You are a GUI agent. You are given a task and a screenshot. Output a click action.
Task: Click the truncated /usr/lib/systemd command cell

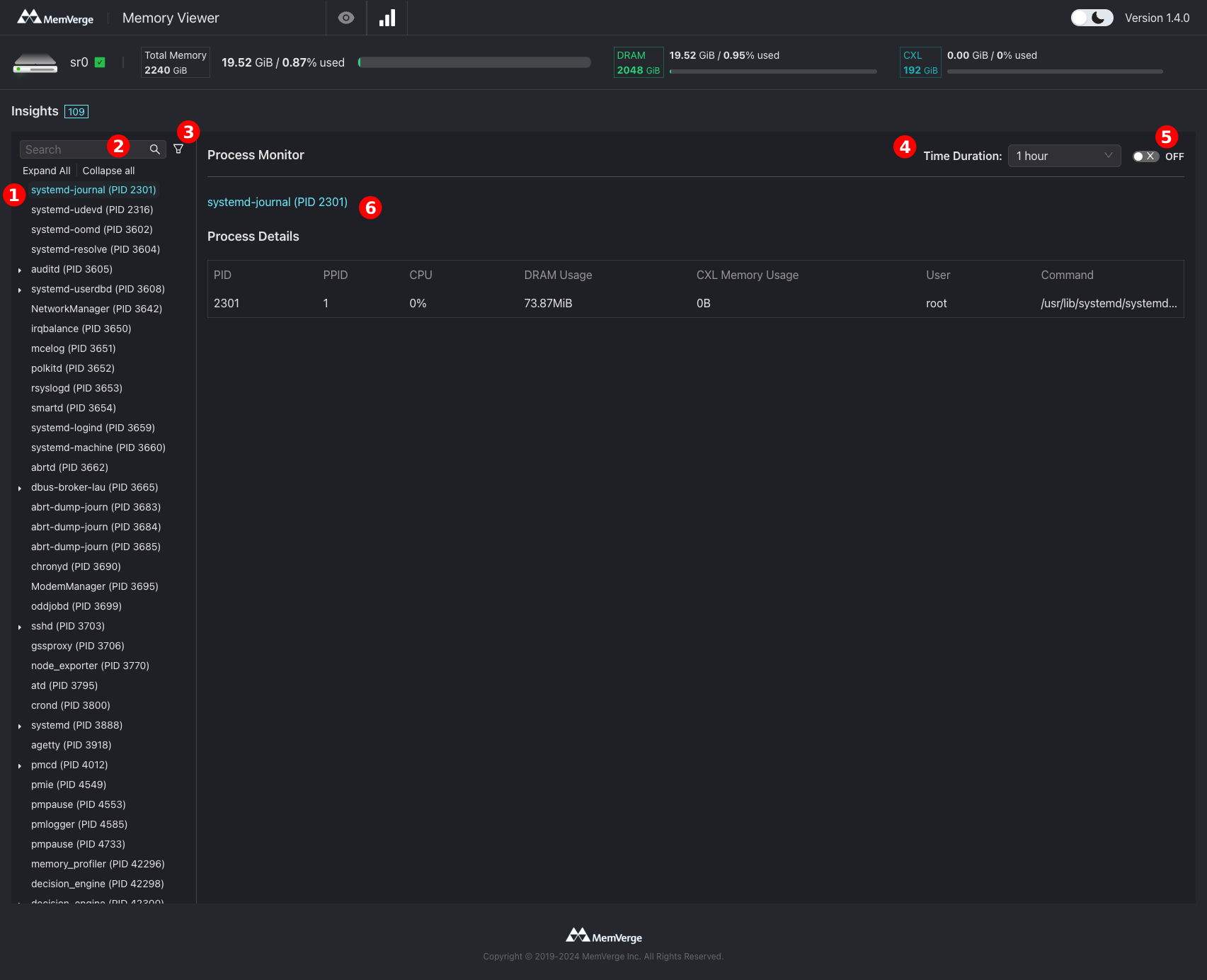1109,303
